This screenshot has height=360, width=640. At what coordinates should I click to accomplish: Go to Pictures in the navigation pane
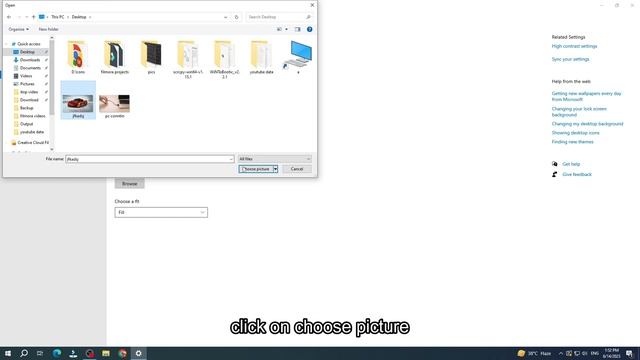(x=27, y=84)
